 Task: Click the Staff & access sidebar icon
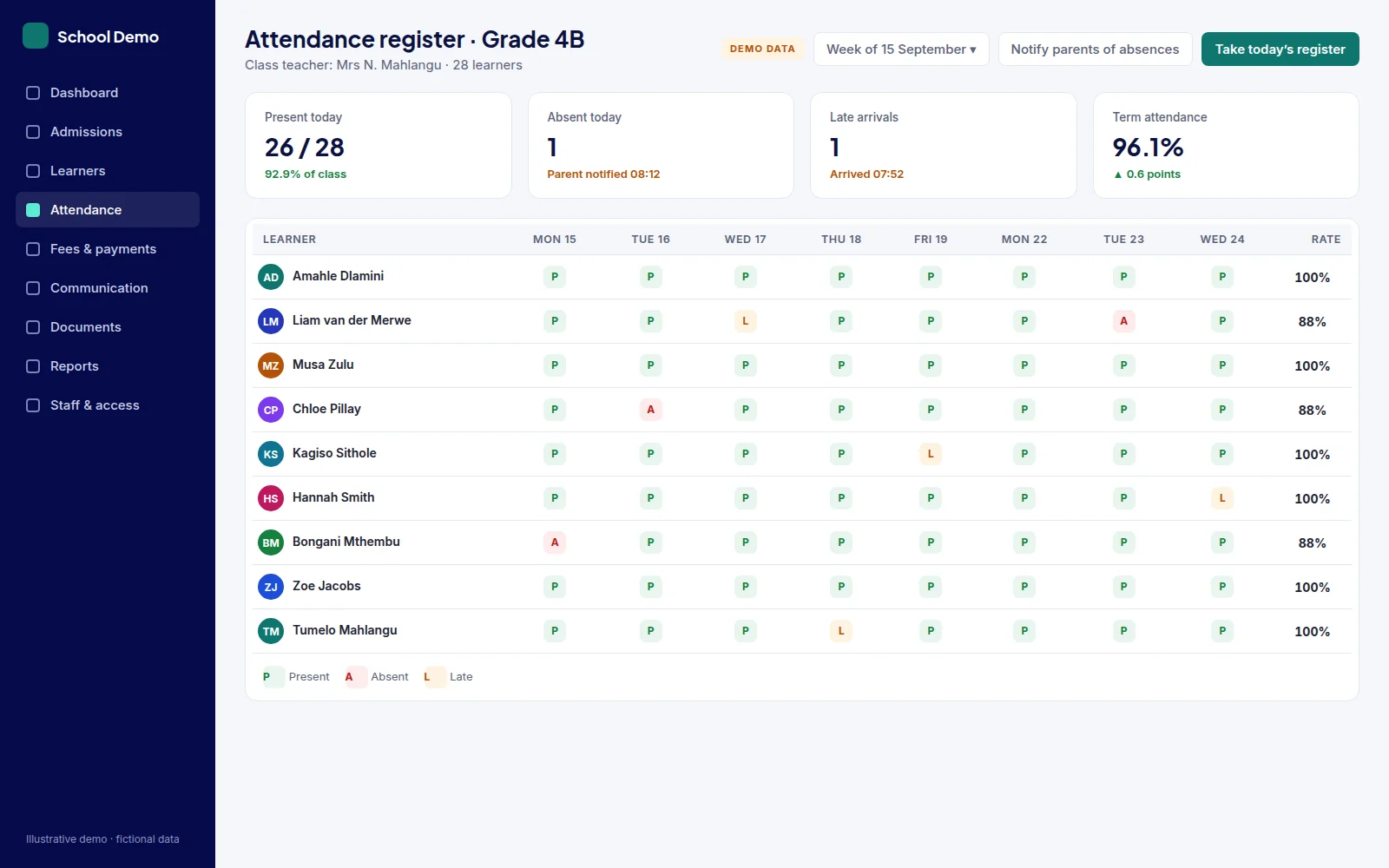tap(33, 405)
